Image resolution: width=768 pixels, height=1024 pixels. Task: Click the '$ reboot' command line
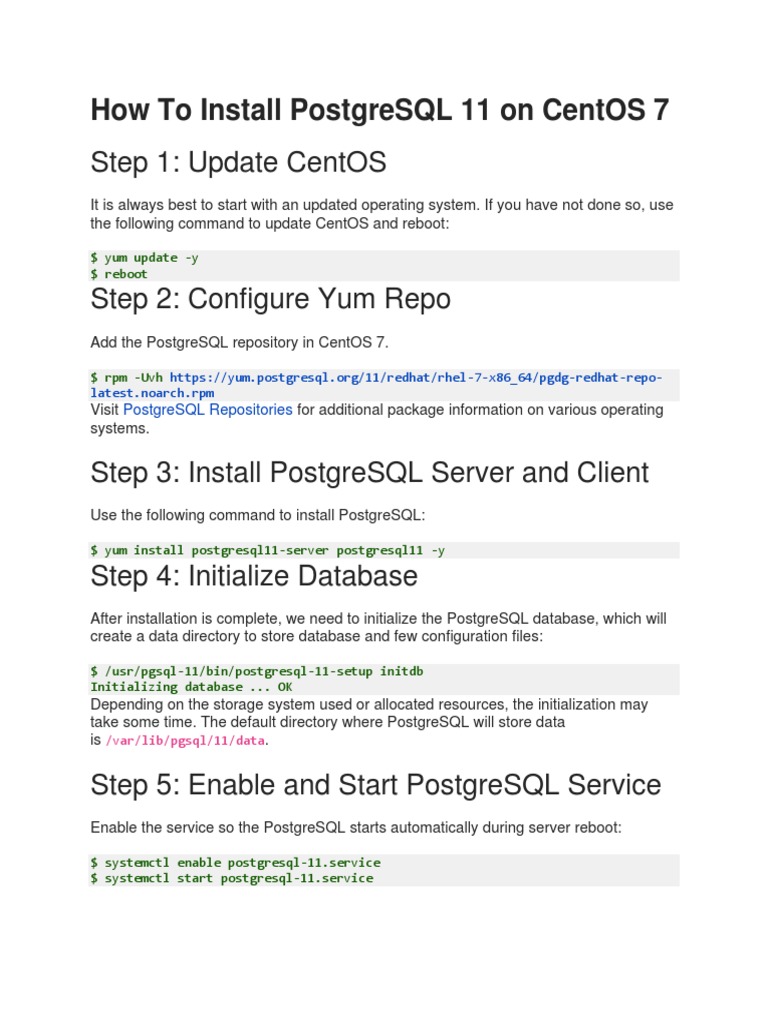[x=119, y=274]
